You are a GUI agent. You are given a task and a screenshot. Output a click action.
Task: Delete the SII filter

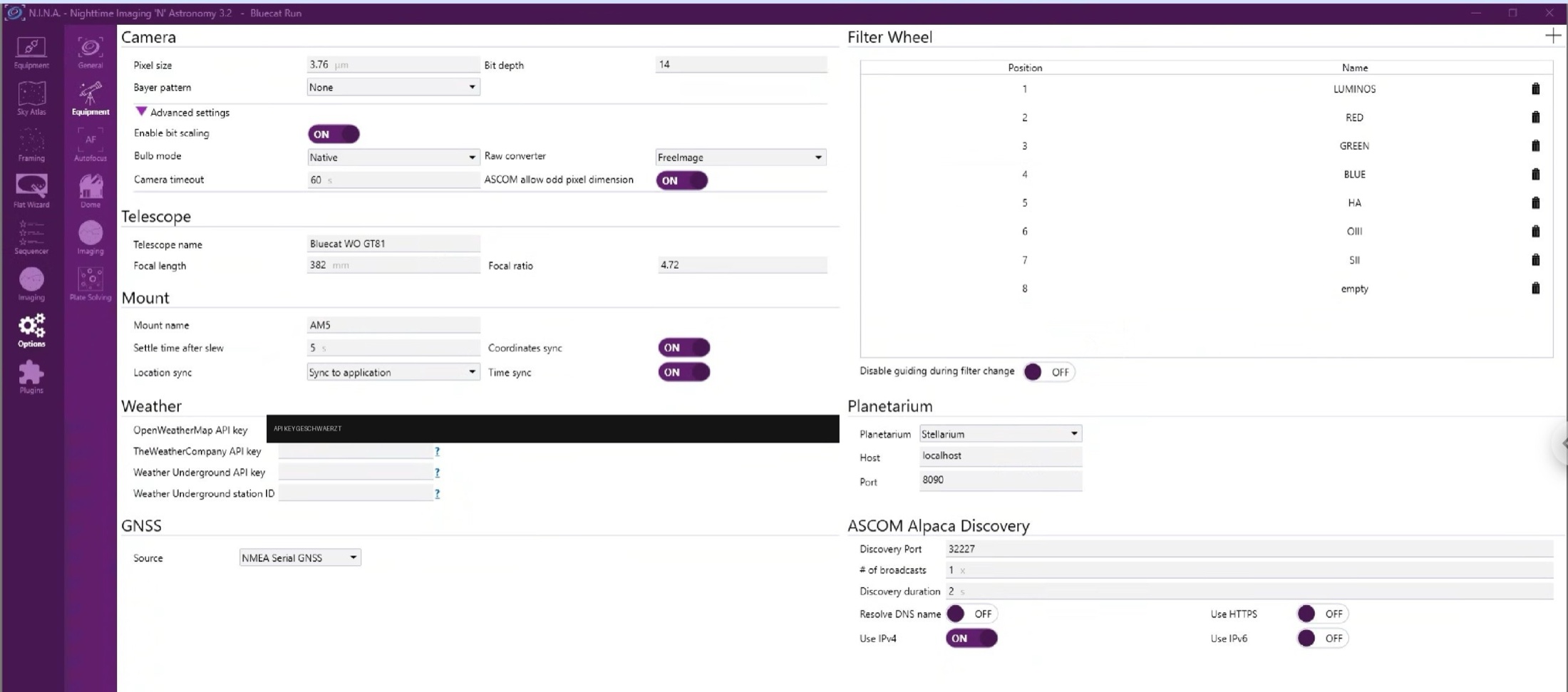coord(1536,260)
